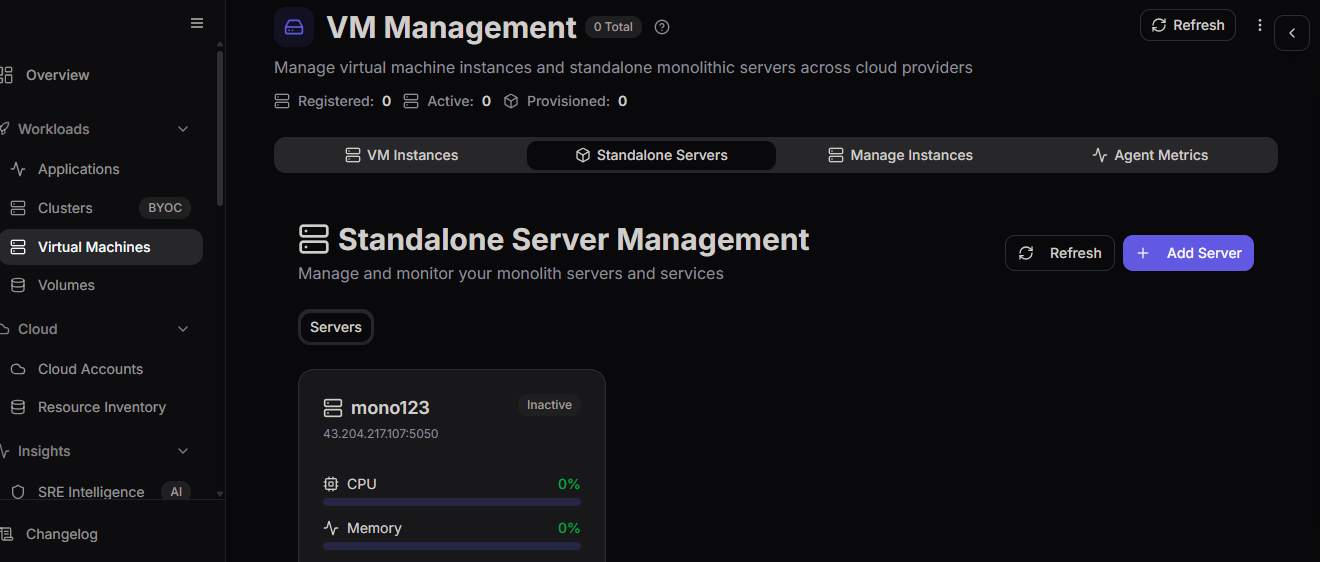Viewport: 1320px width, 562px height.
Task: Click the AI badge beside SRE Intelligence
Action: pyautogui.click(x=176, y=492)
